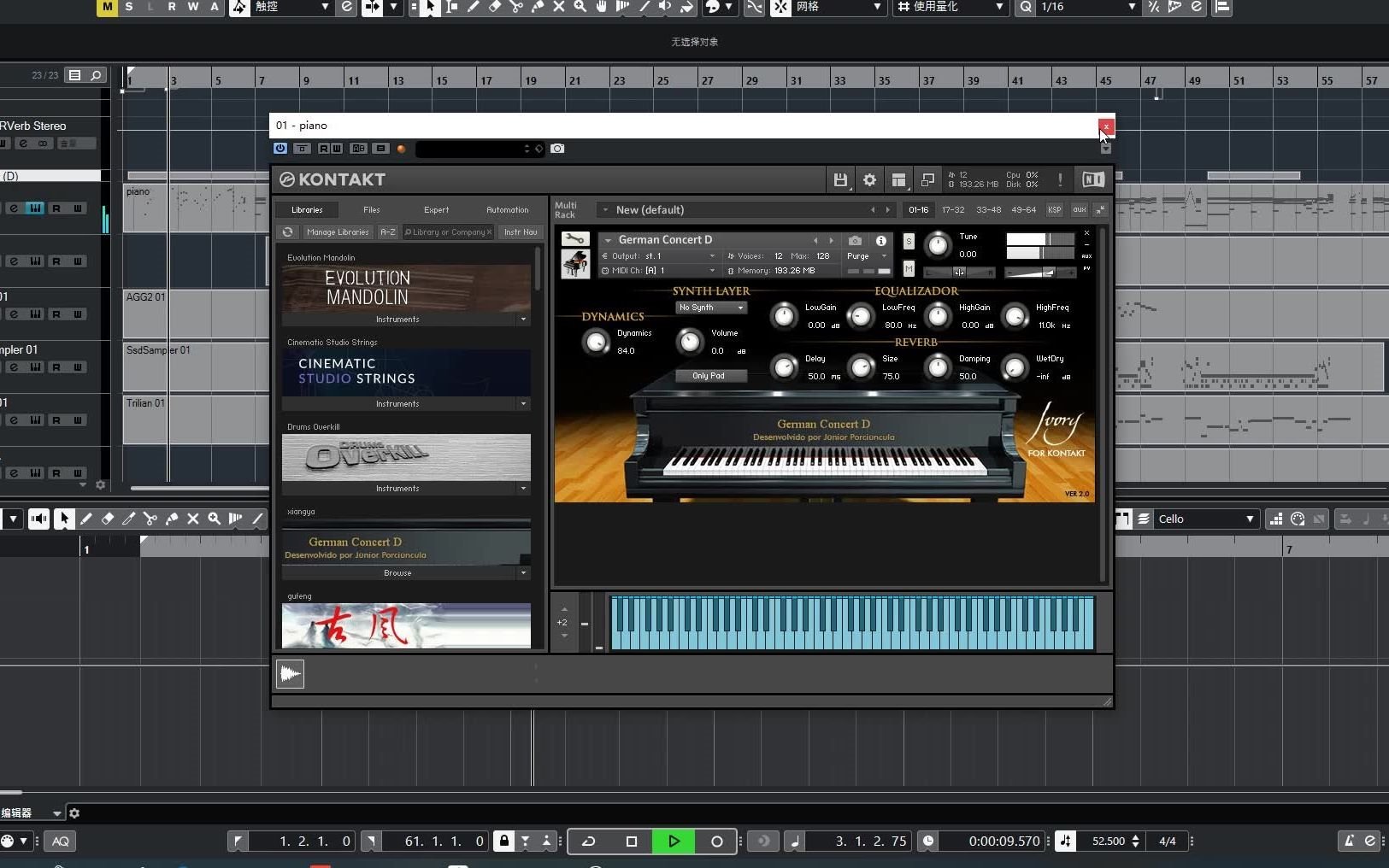Screen dimensions: 1389x868
Task: Click the stop button in transport
Action: click(632, 842)
